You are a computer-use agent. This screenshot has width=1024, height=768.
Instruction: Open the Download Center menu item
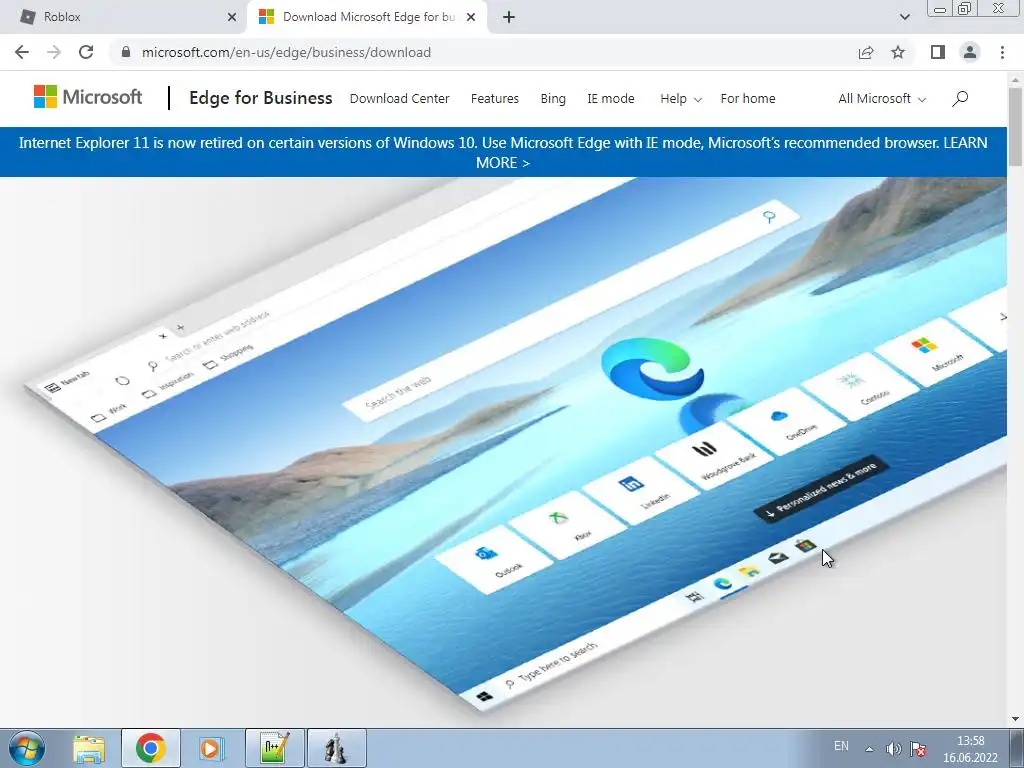400,99
